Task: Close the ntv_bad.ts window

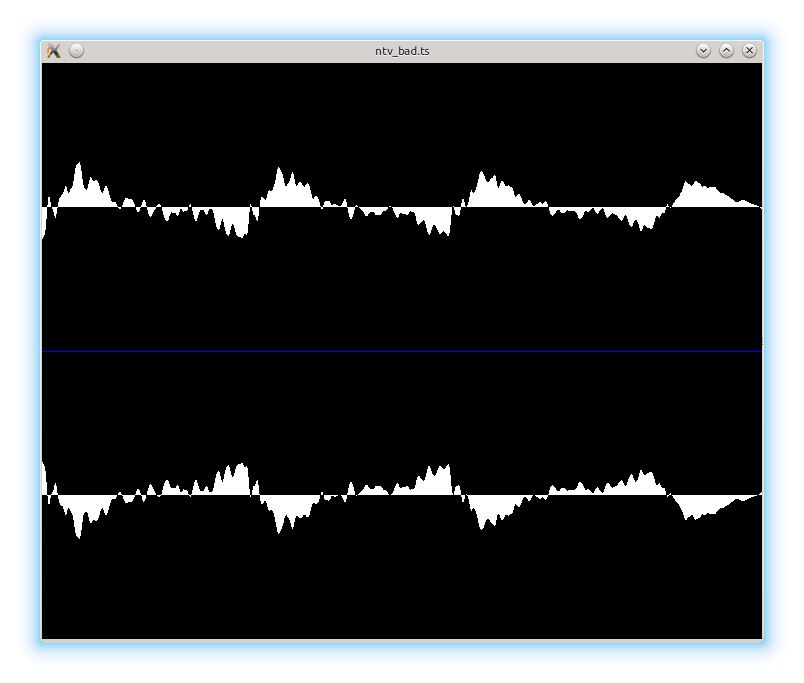Action: pyautogui.click(x=750, y=51)
